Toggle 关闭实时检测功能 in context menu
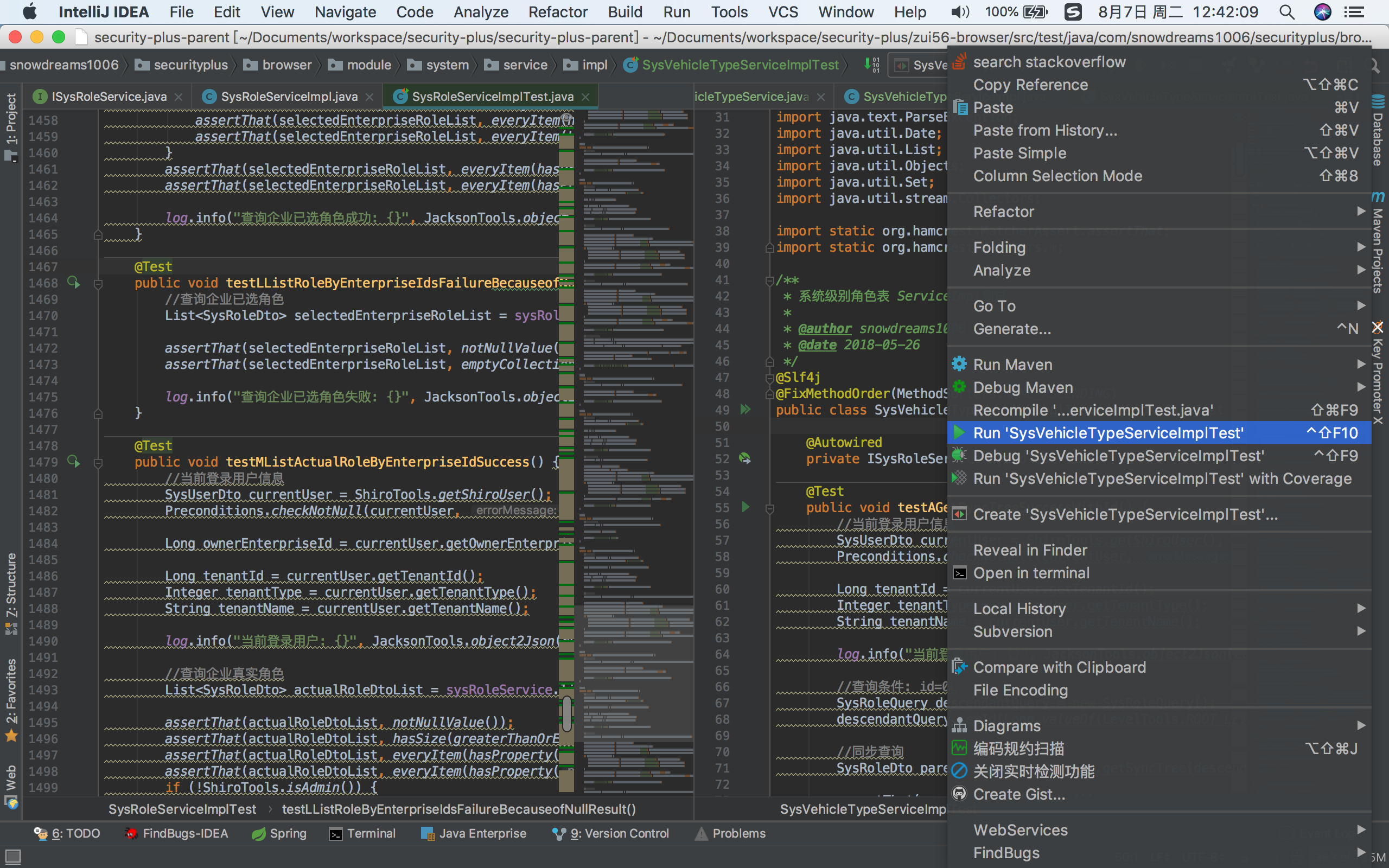Viewport: 1389px width, 868px height. point(1159,771)
